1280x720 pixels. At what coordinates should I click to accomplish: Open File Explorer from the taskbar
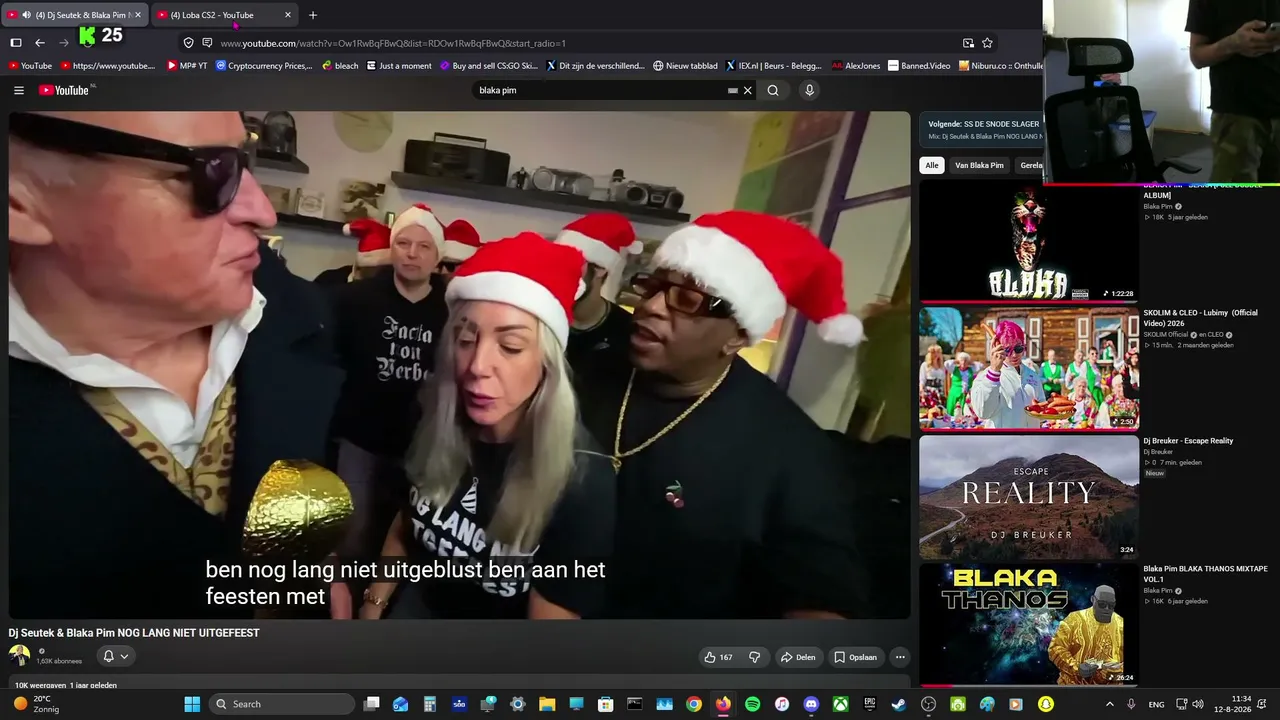tap(547, 704)
